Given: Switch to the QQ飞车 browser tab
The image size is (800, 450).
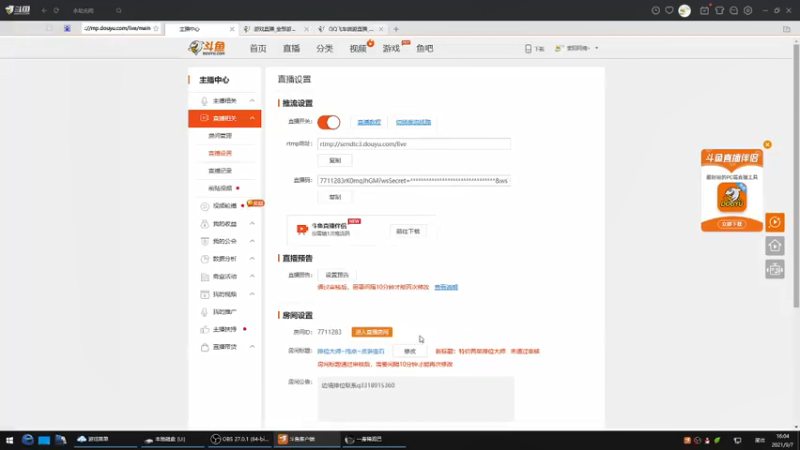Looking at the screenshot, I should [351, 29].
